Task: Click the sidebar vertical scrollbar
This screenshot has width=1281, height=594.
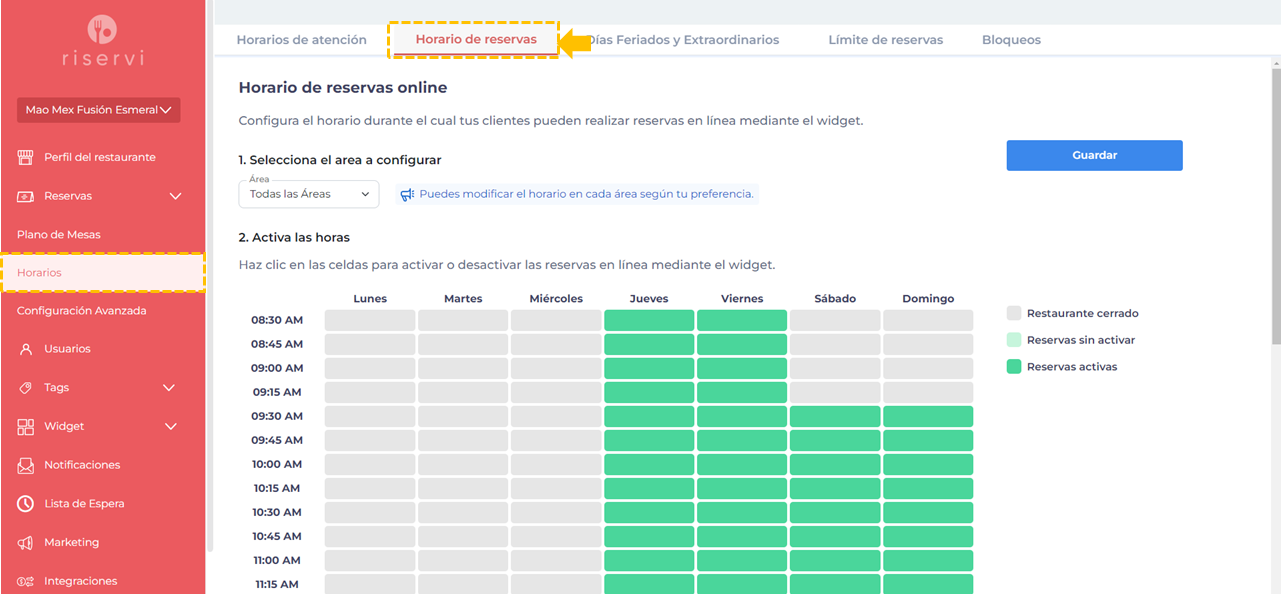Action: click(209, 270)
